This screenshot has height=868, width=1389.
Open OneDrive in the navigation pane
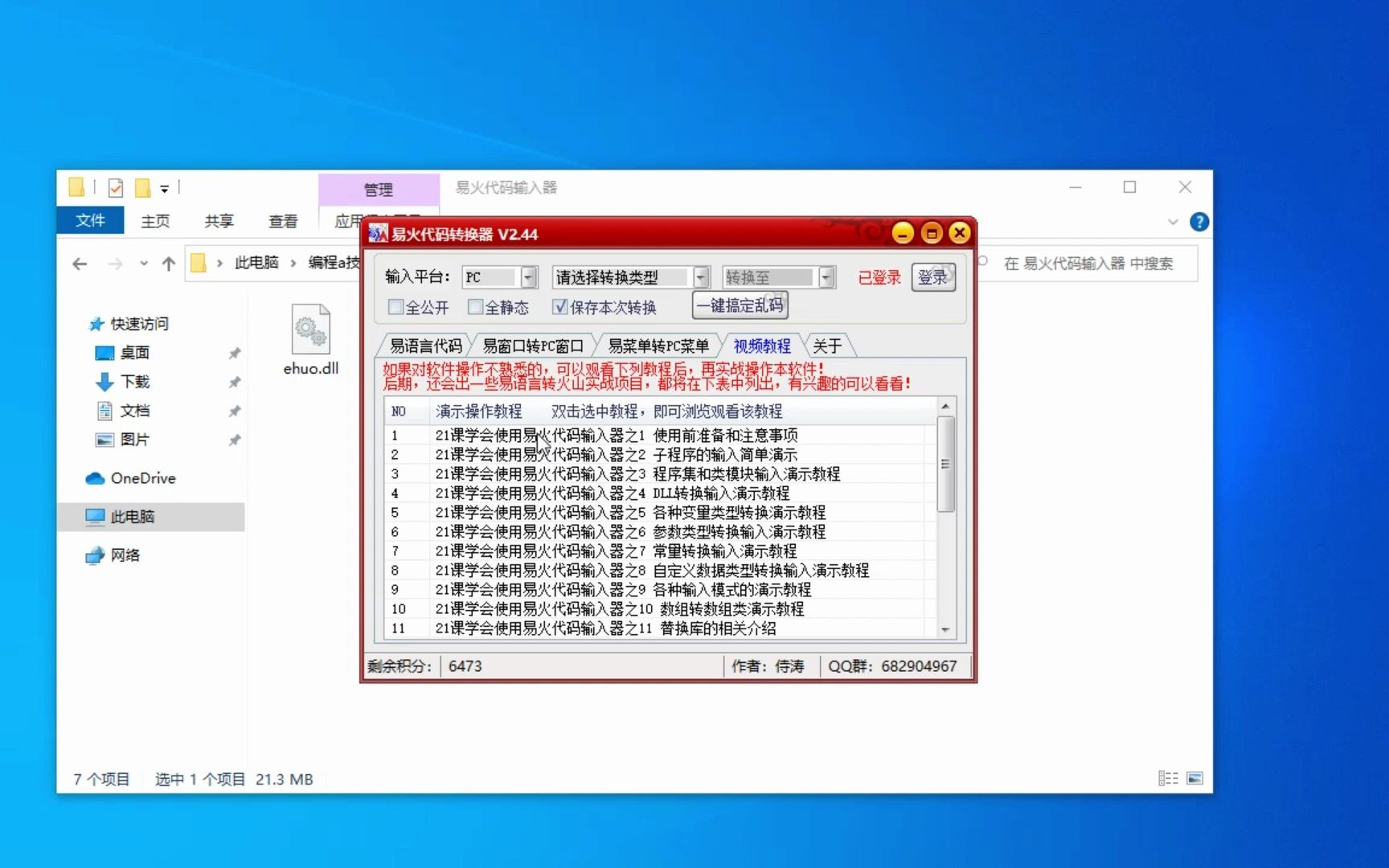(142, 478)
